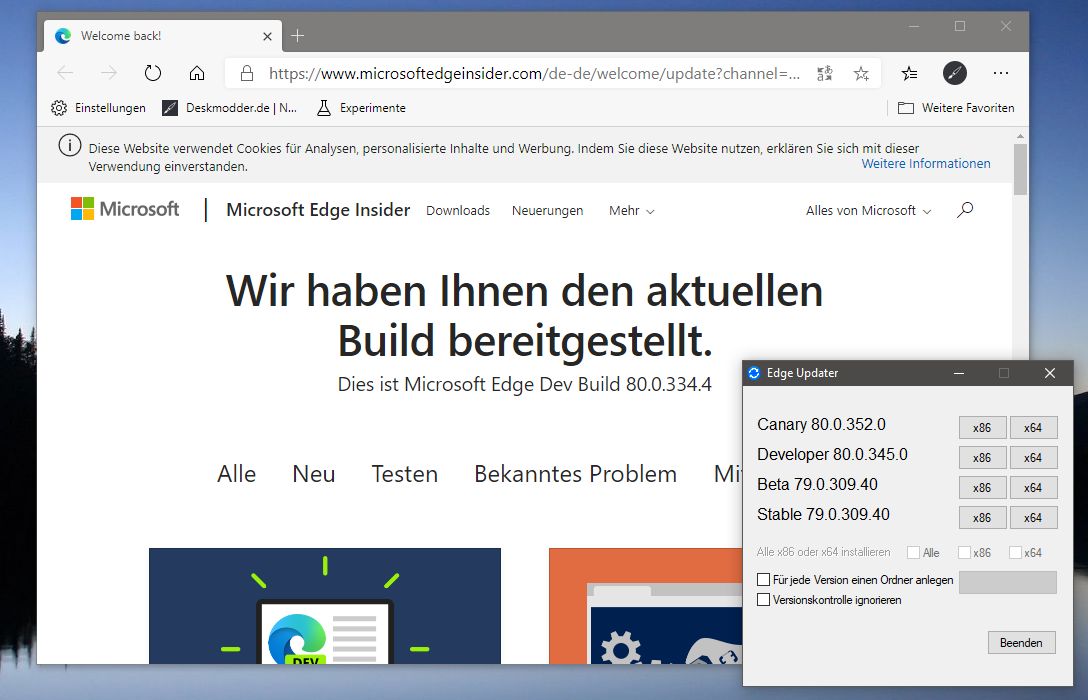
Task: Click the cookie notice info icon
Action: coord(69,146)
